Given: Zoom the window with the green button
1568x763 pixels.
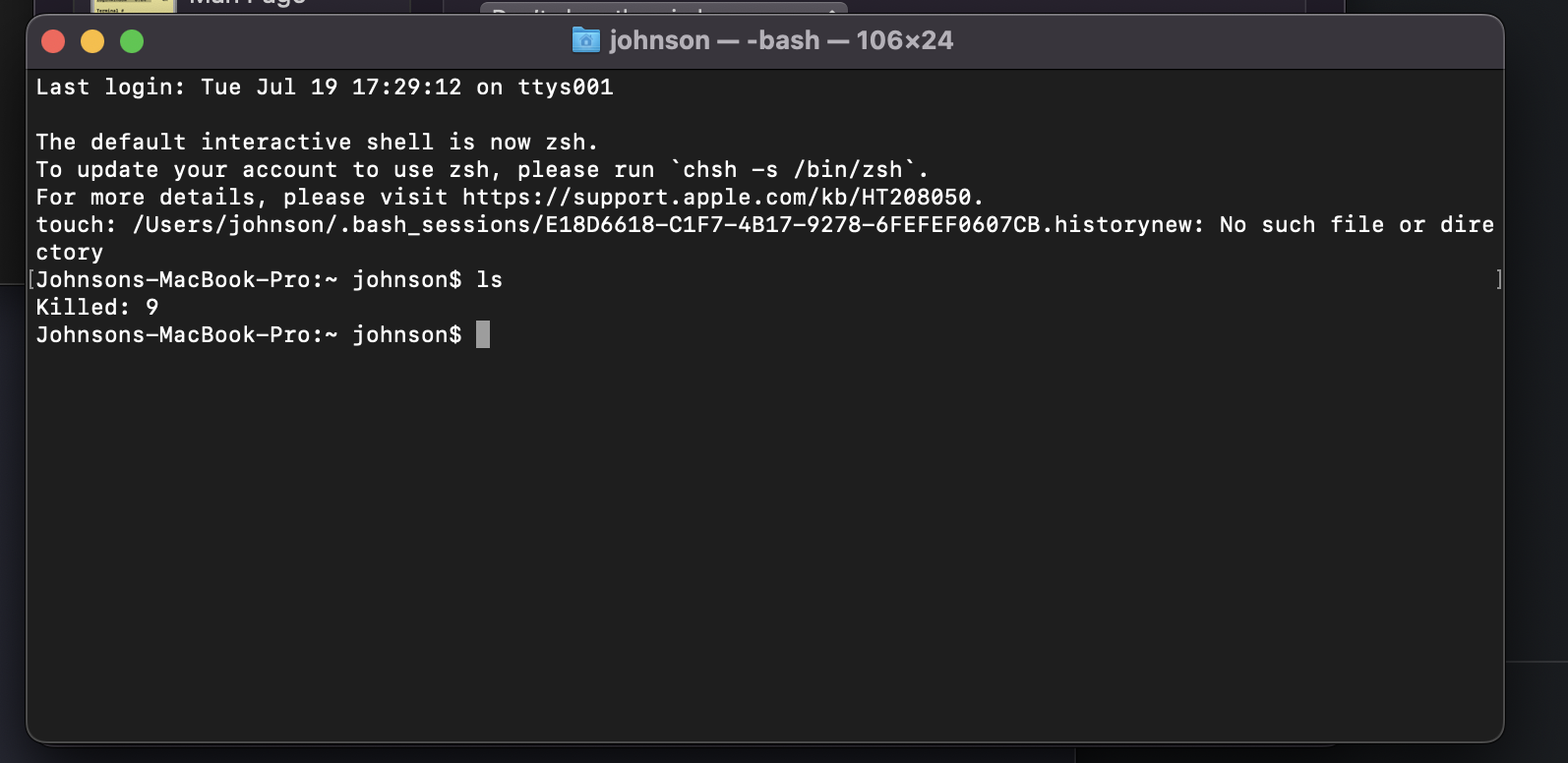Looking at the screenshot, I should pyautogui.click(x=132, y=41).
